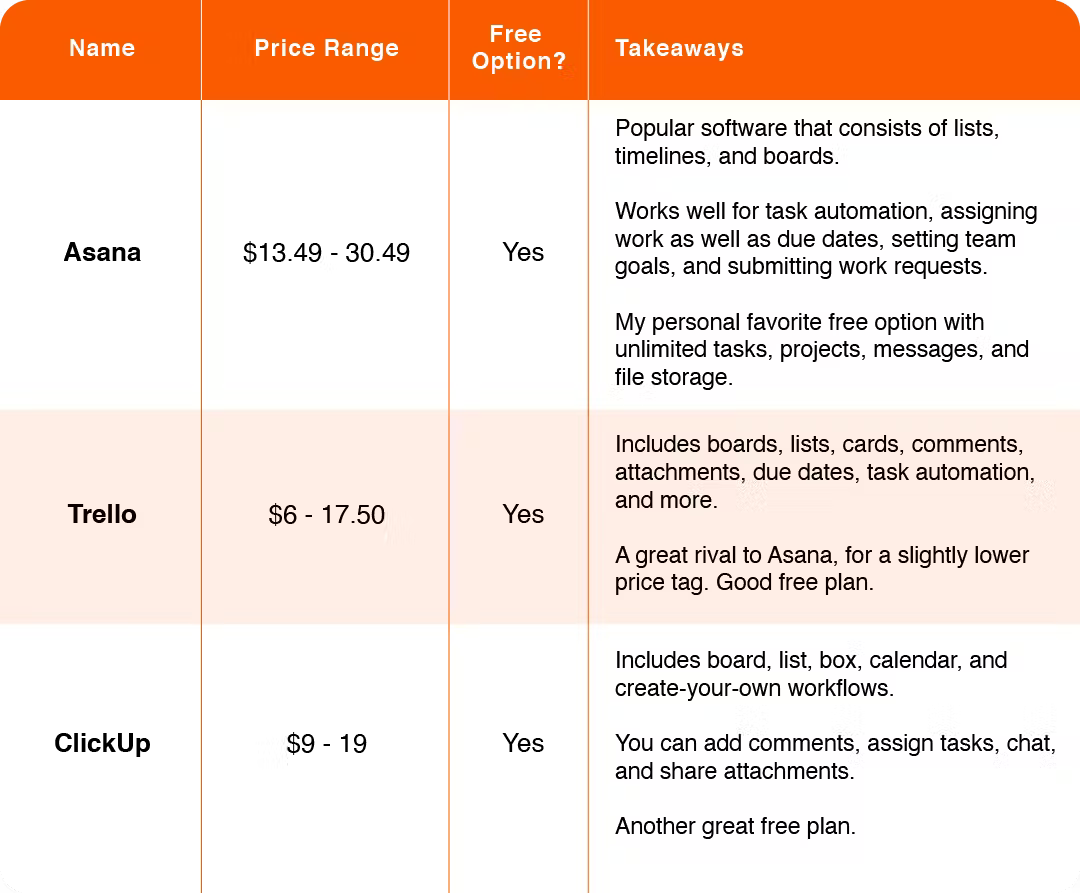Select the 'Works well for task automation' text

pyautogui.click(x=826, y=238)
